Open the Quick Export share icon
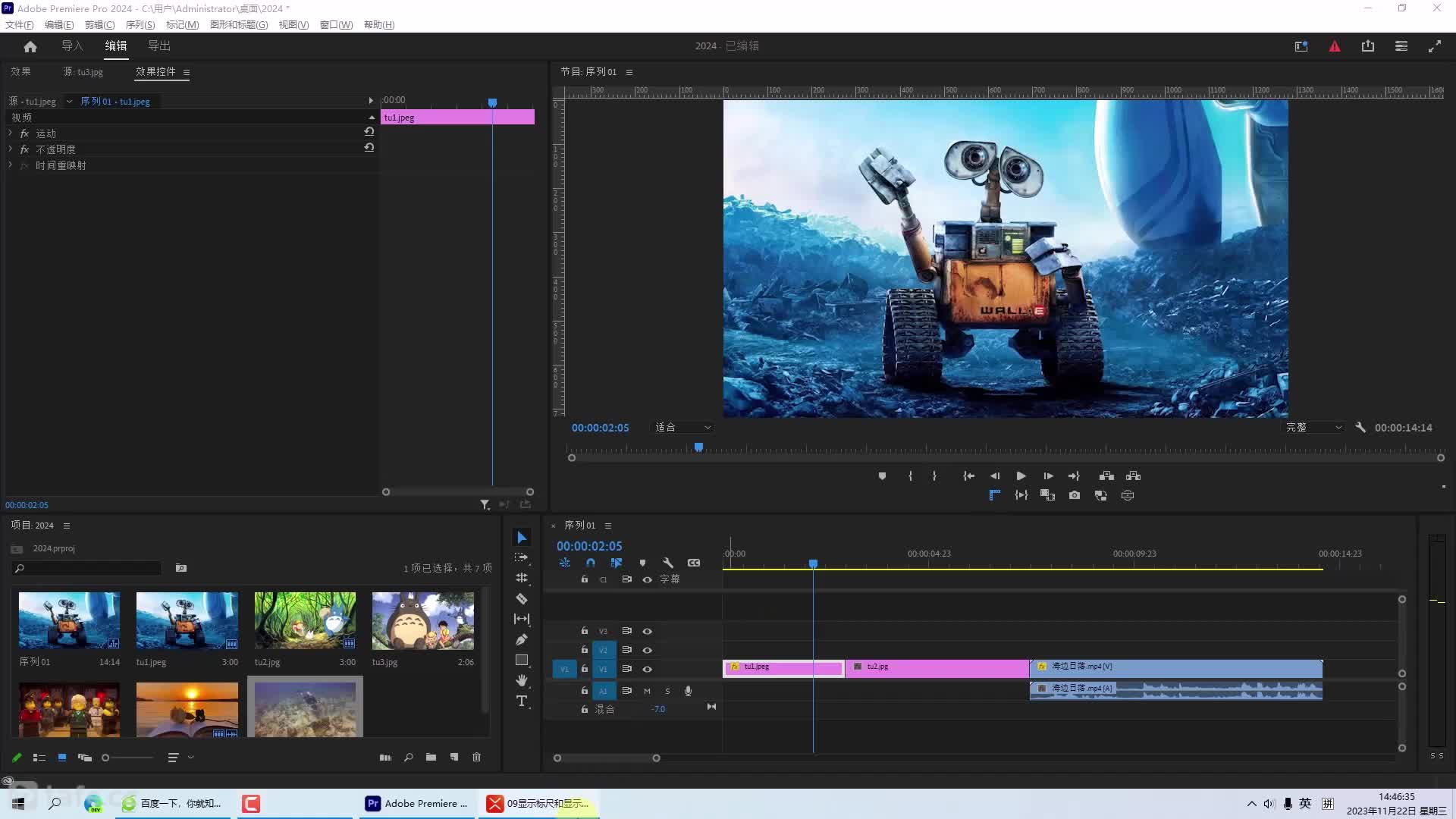The height and width of the screenshot is (819, 1456). coord(1368,46)
